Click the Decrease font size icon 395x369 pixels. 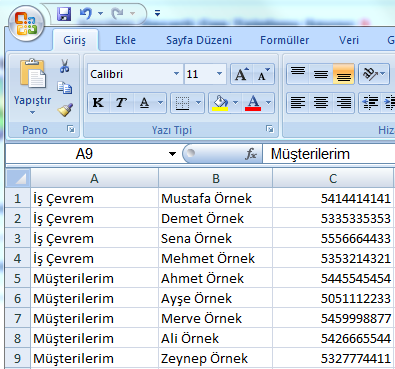pos(263,74)
